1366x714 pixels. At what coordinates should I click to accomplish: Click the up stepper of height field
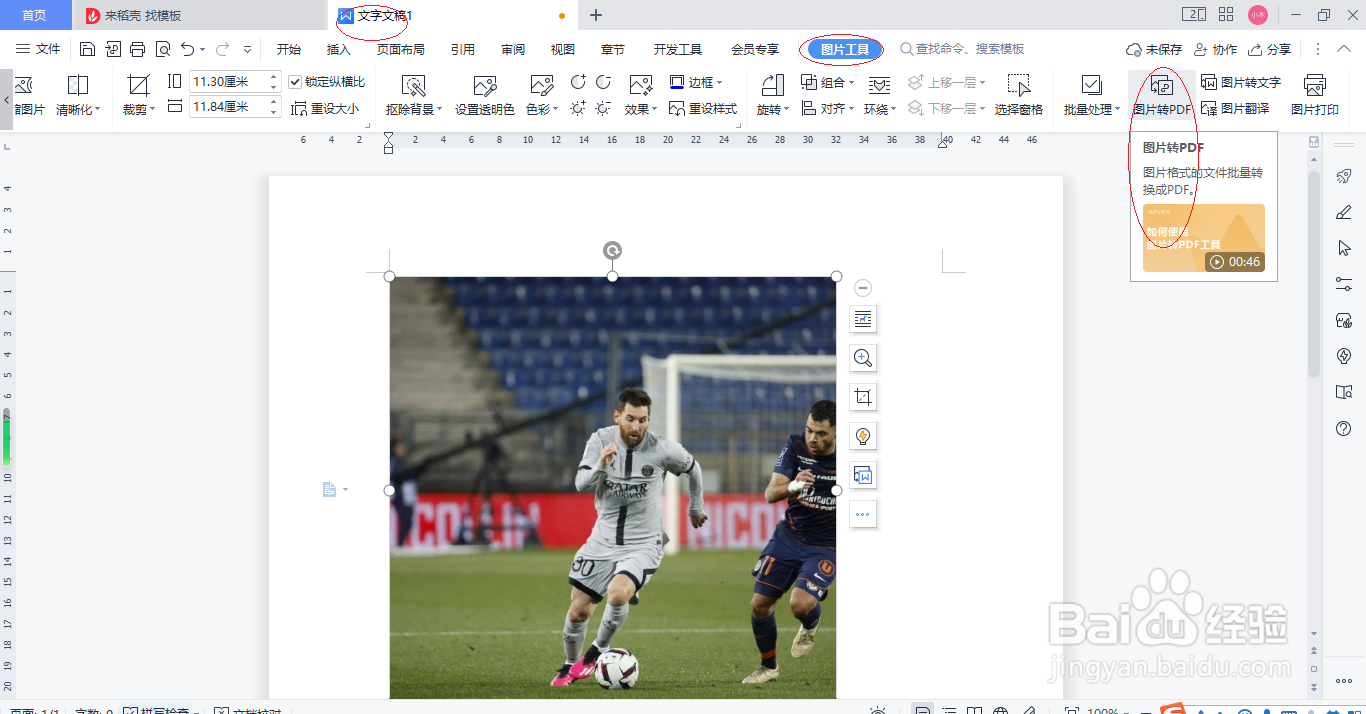(x=274, y=77)
